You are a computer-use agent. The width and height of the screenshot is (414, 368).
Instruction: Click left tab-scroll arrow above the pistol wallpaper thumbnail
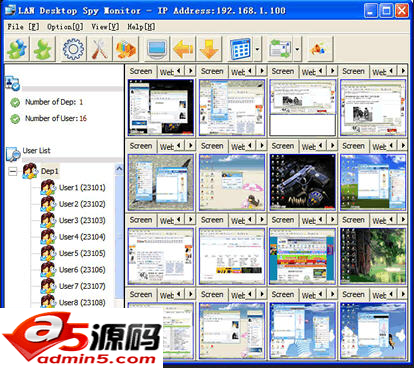pos(320,145)
